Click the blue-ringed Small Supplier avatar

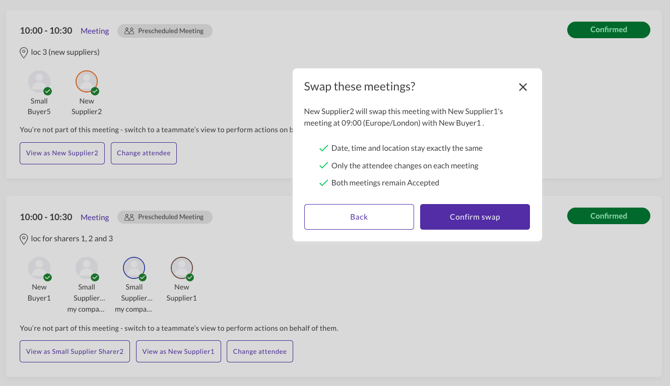coord(134,268)
